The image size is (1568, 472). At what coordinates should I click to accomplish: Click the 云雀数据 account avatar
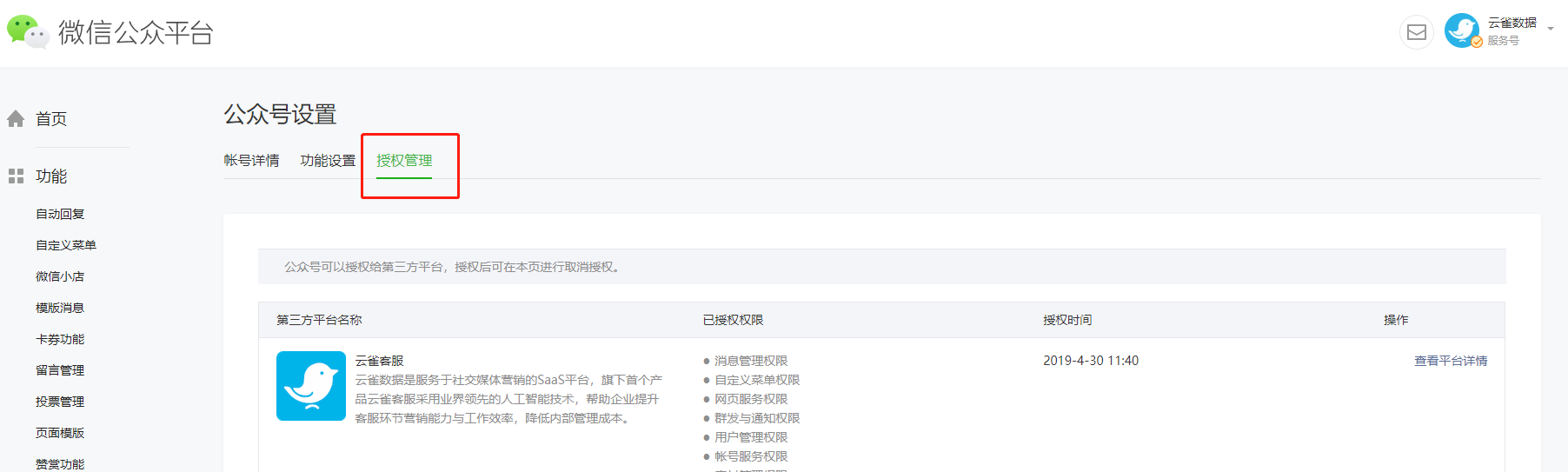pos(1462,30)
